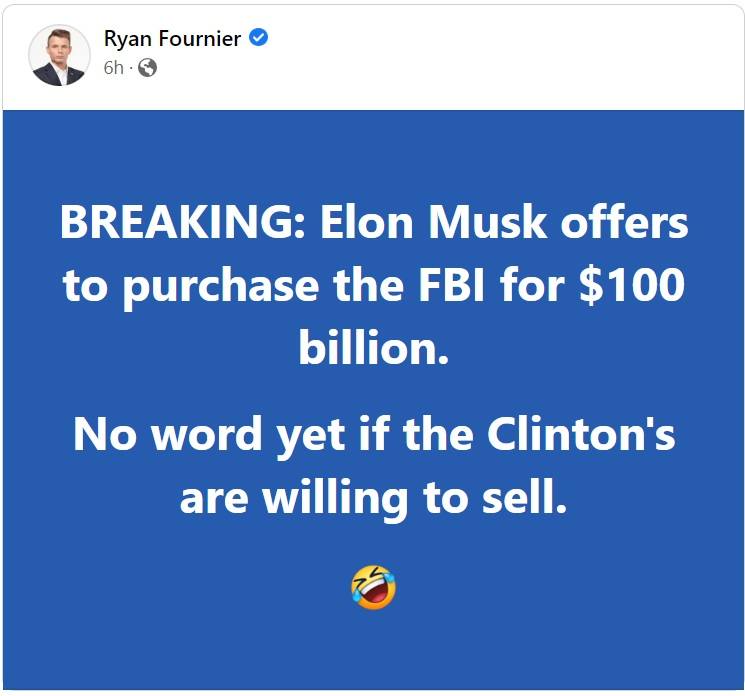Click the words are willing
The image size is (745, 696).
[294, 500]
